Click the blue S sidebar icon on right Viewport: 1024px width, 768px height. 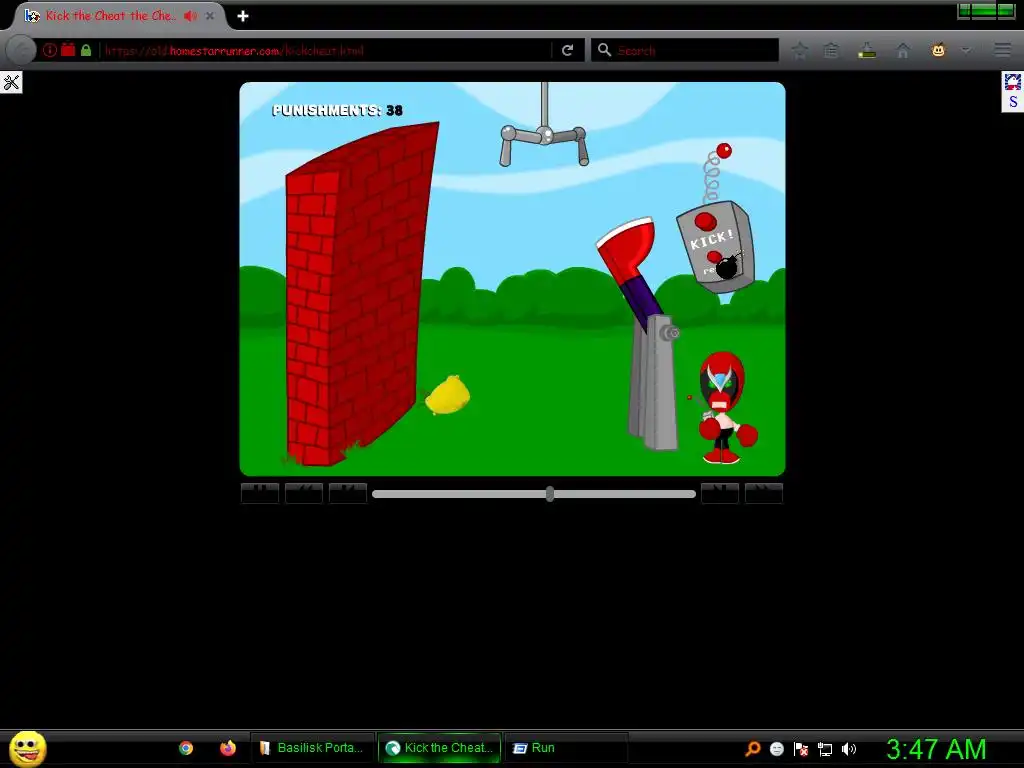(1013, 102)
